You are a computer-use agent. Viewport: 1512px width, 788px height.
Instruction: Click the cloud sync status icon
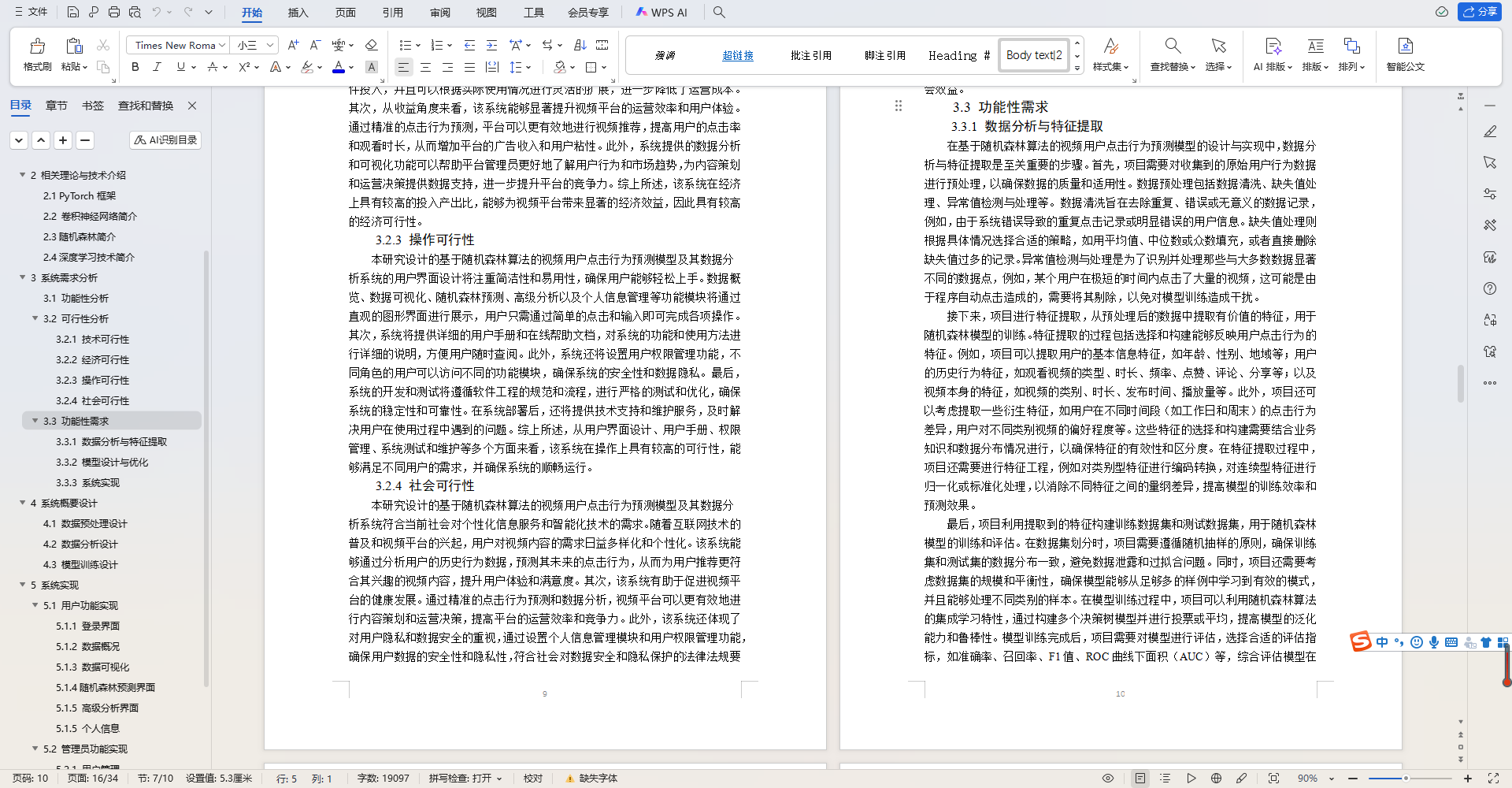(1442, 12)
